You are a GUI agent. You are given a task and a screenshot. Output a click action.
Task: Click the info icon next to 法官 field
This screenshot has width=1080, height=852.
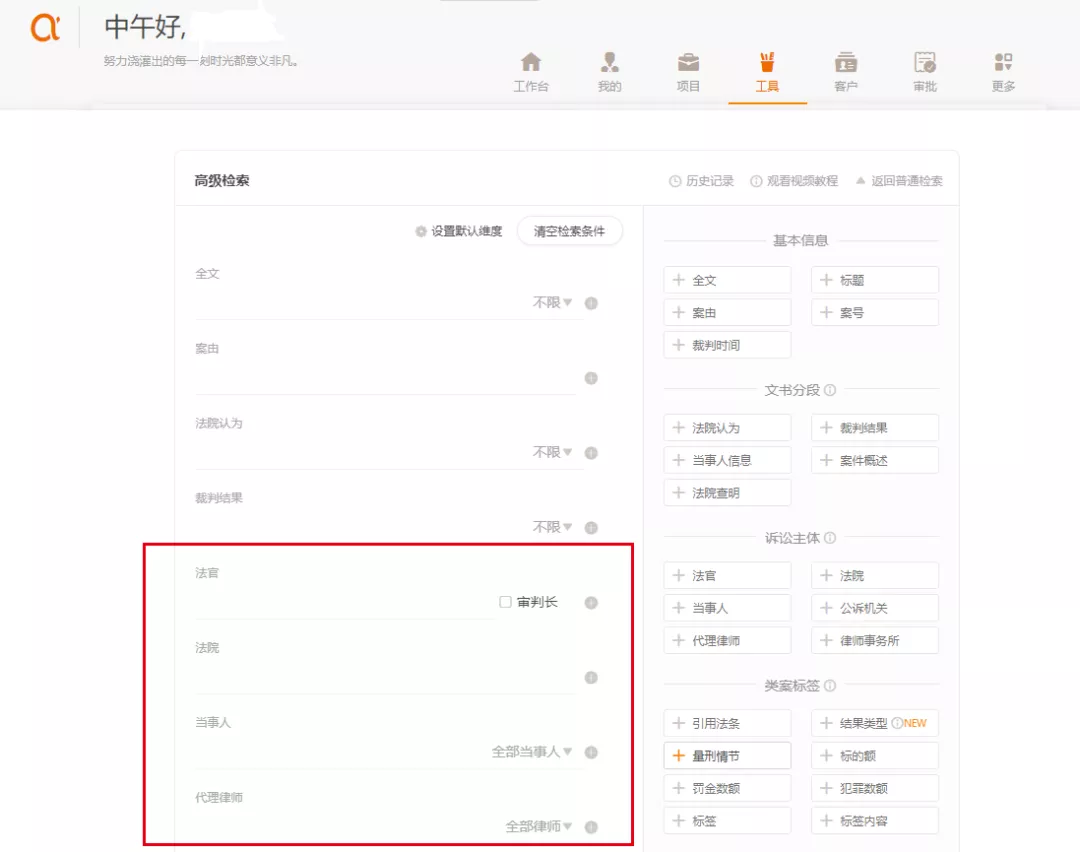click(x=590, y=602)
